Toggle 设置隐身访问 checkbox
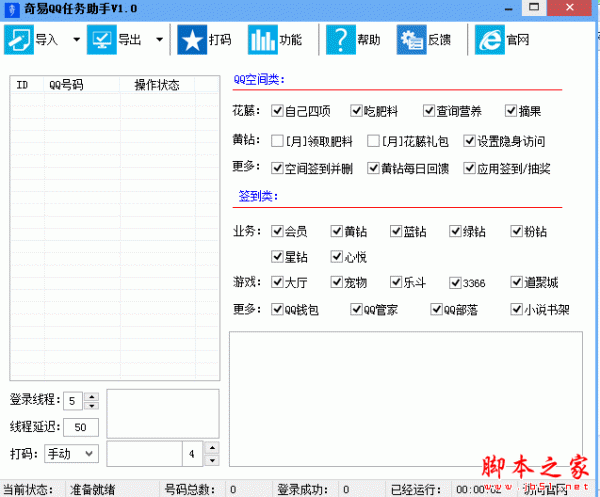 [x=469, y=141]
